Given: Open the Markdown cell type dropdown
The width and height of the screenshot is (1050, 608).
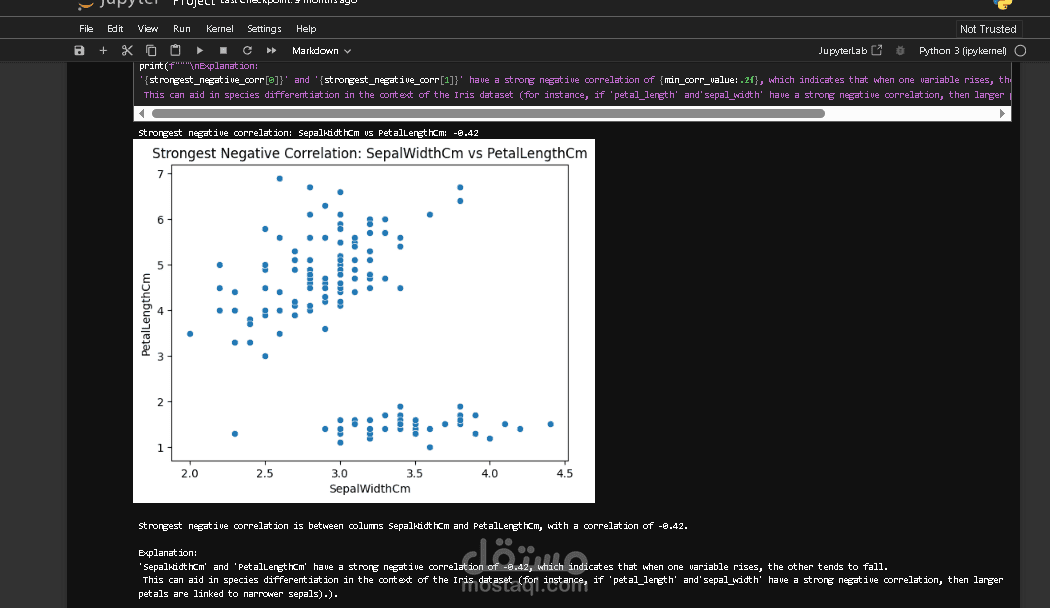Looking at the screenshot, I should tap(321, 51).
